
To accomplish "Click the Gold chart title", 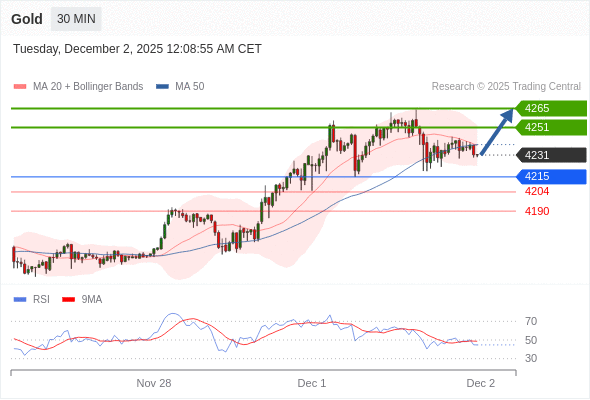I will [x=27, y=19].
